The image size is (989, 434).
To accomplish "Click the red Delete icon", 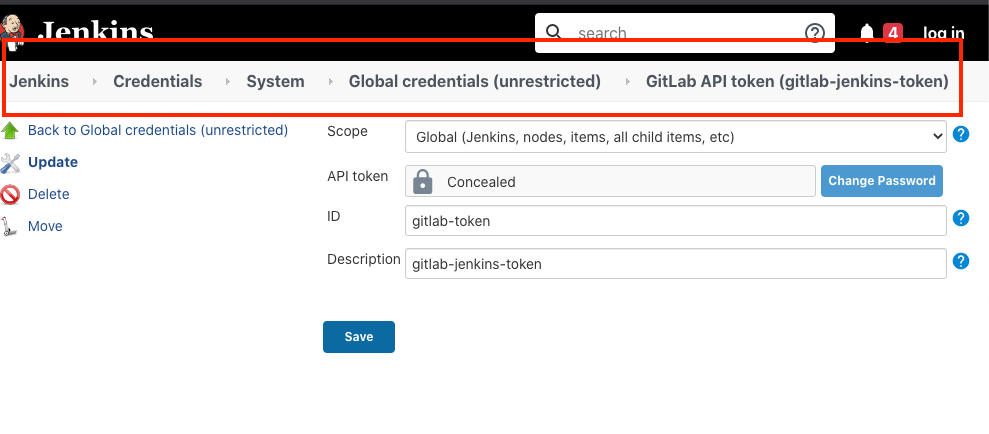I will coord(11,195).
